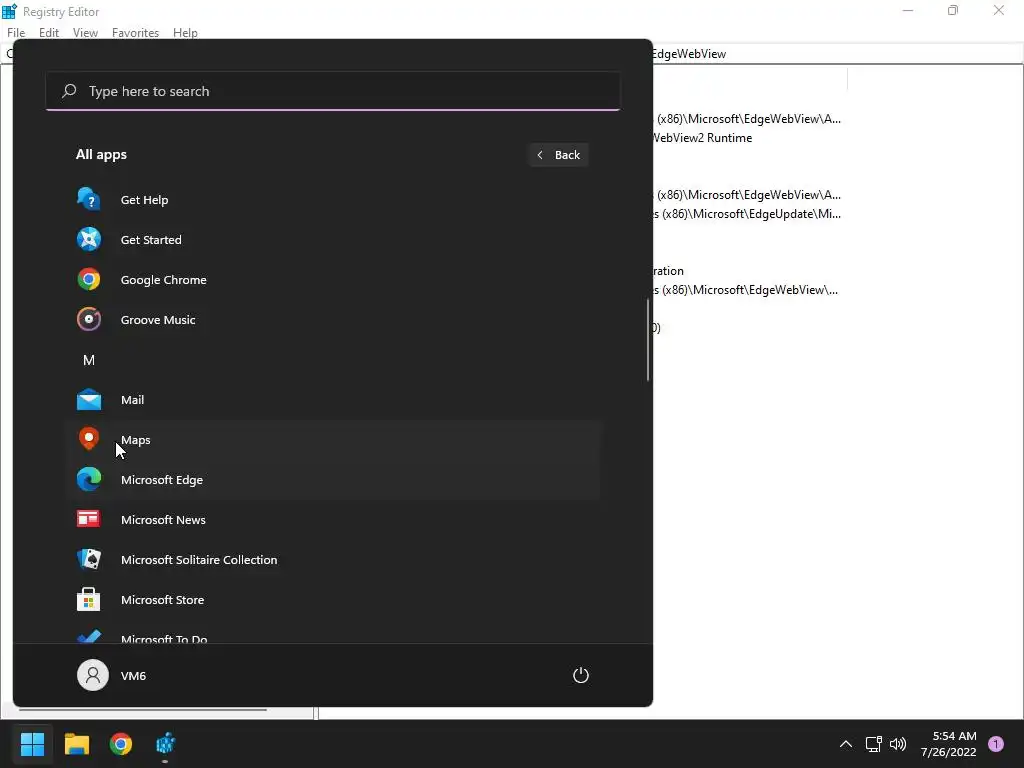
Task: Open VM6 user account avatar
Action: coord(93,675)
